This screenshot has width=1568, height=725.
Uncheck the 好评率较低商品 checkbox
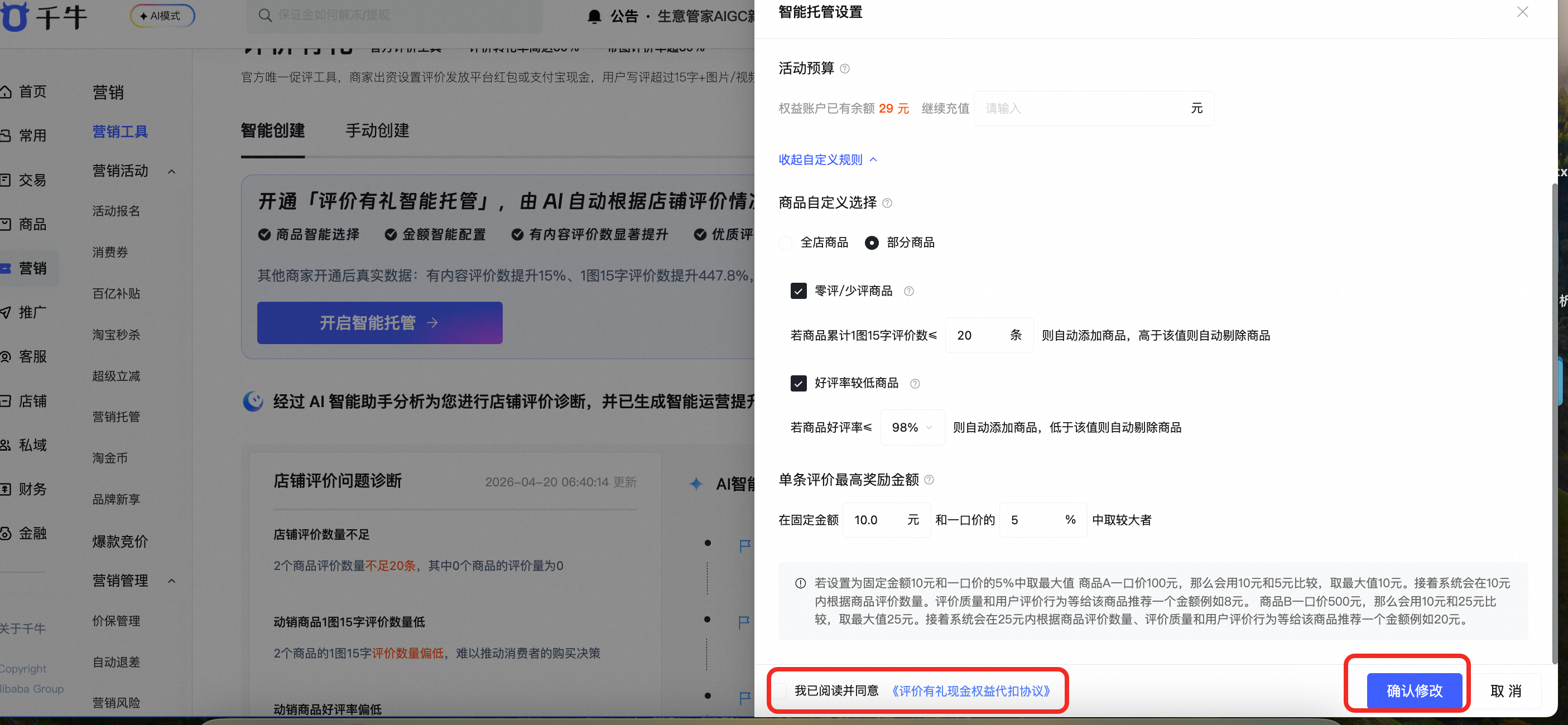click(x=798, y=383)
